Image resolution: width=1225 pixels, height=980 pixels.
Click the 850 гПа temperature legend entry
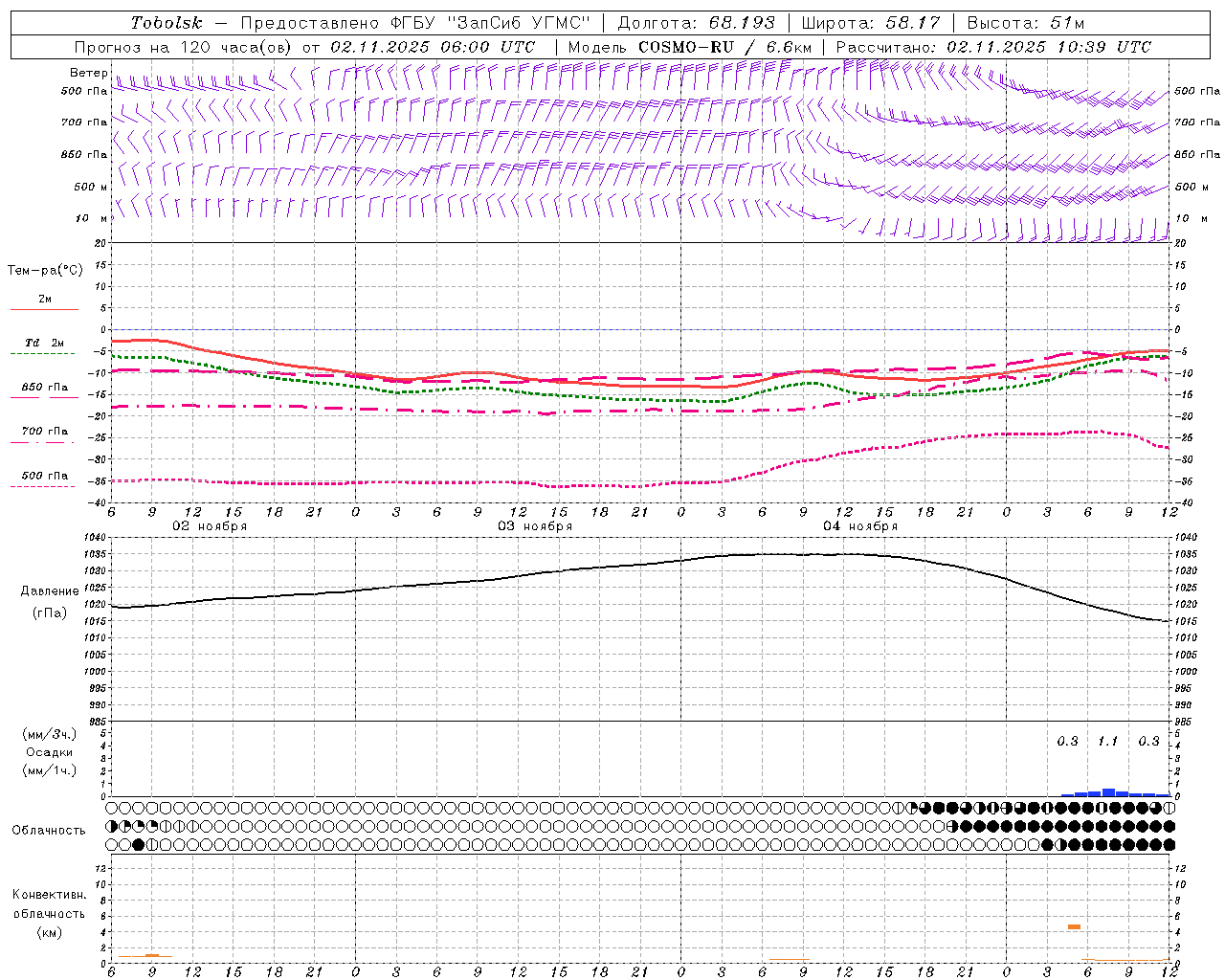(x=45, y=388)
